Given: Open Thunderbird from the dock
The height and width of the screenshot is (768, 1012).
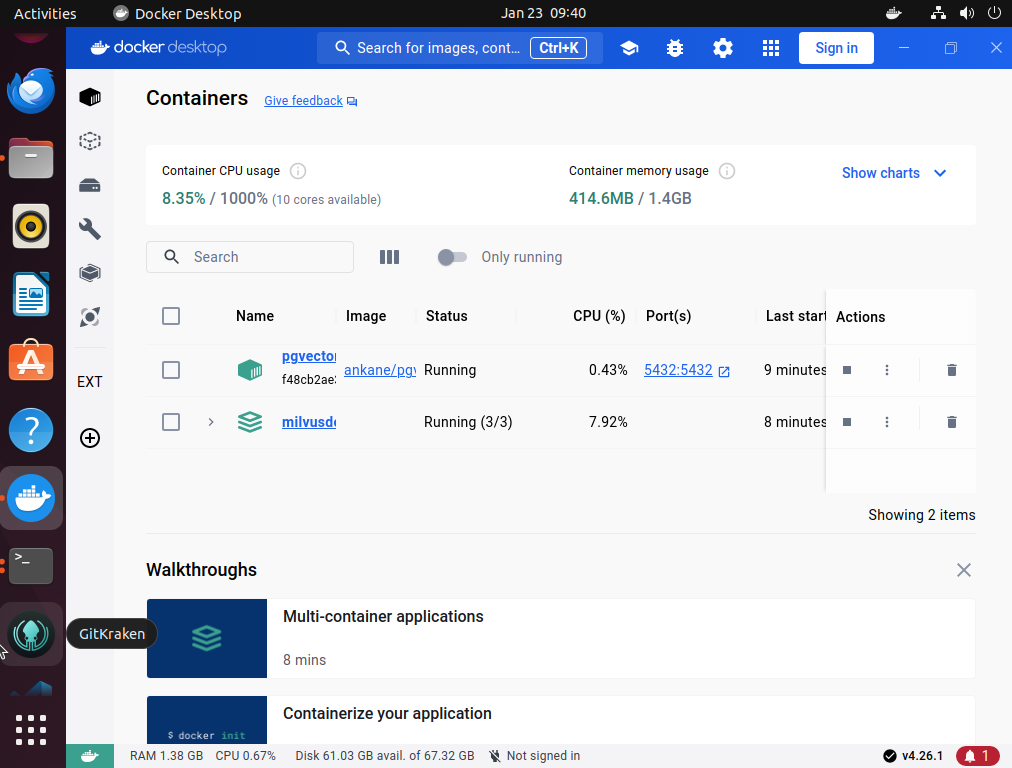Looking at the screenshot, I should tap(31, 91).
